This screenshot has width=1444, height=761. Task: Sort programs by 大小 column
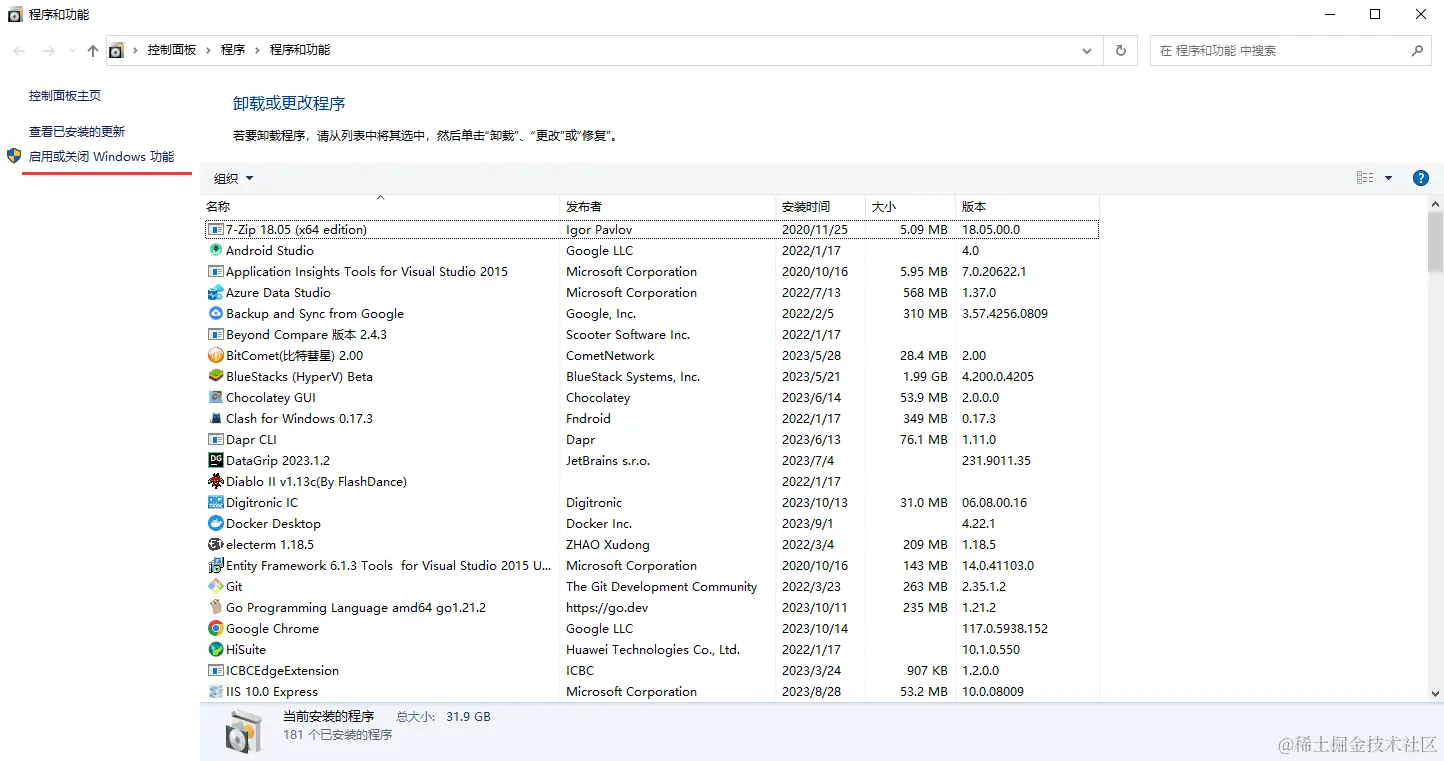[x=910, y=206]
